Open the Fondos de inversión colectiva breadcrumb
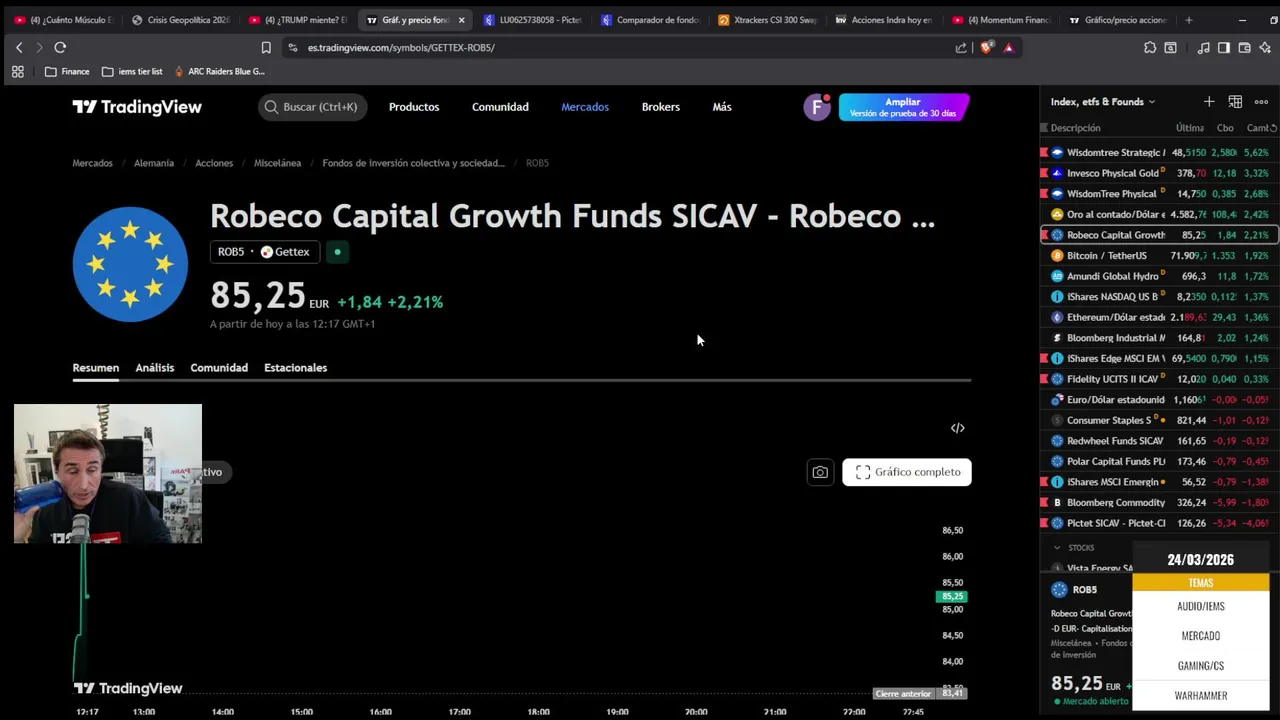This screenshot has height=720, width=1280. (413, 163)
